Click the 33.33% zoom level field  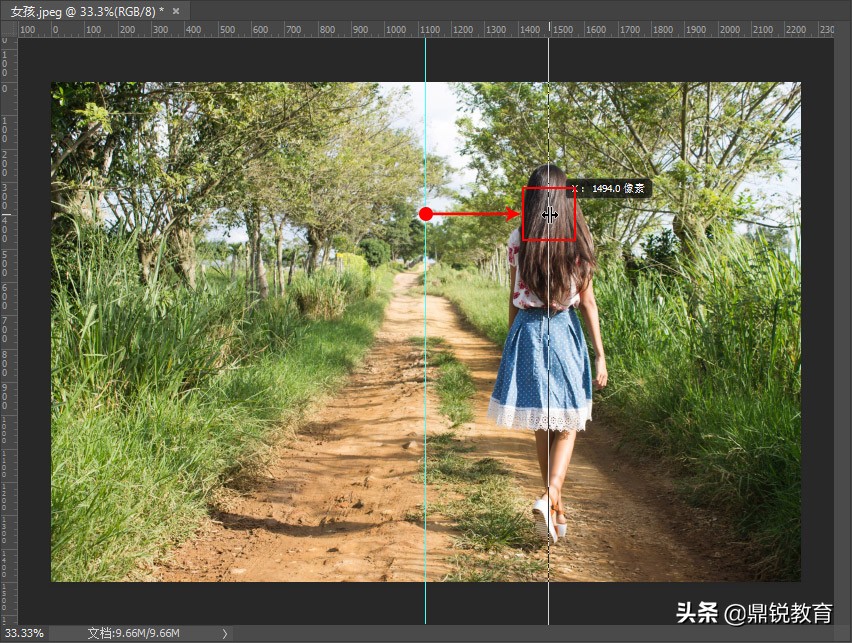coord(24,633)
